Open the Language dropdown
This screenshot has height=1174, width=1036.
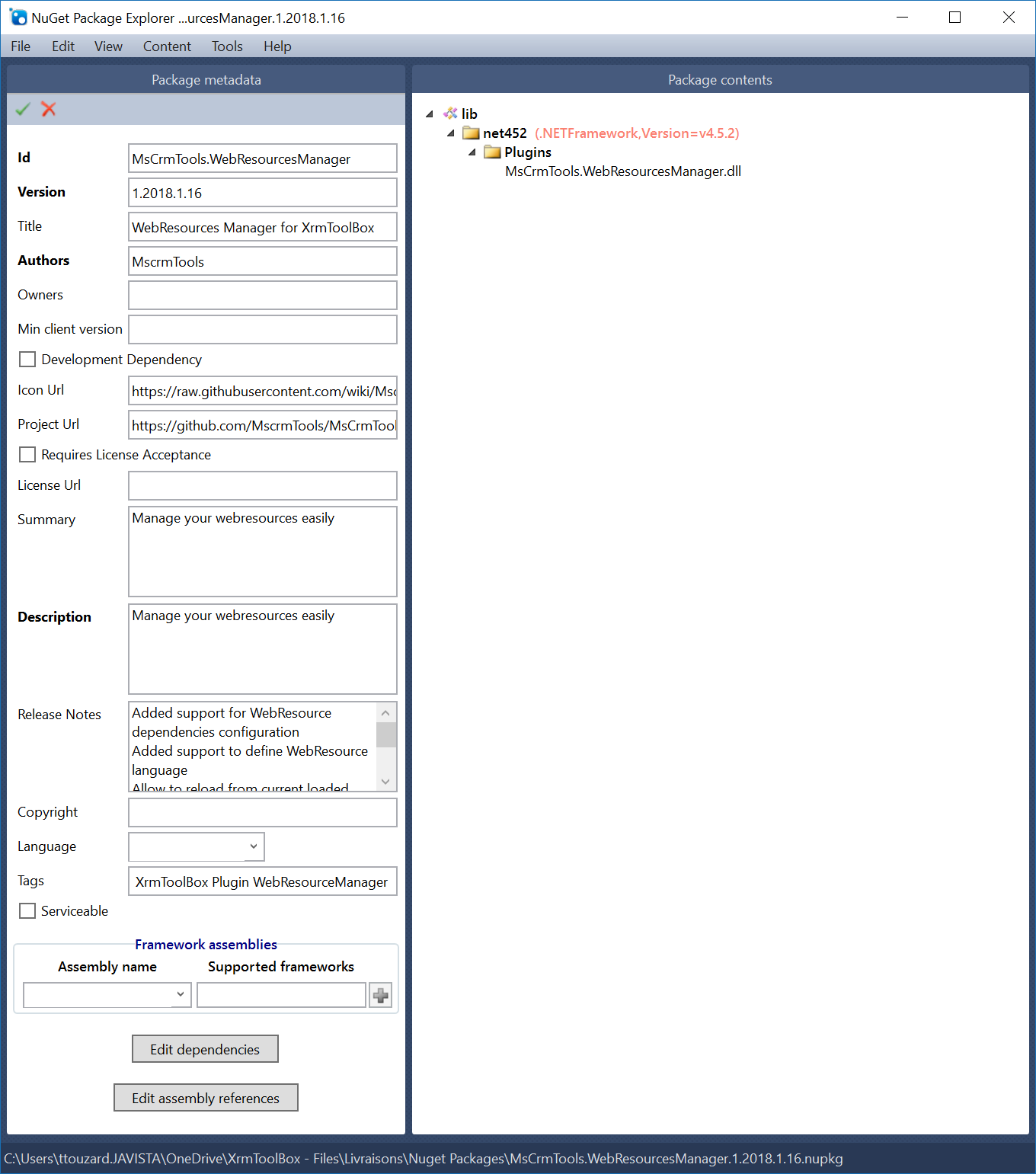point(197,846)
